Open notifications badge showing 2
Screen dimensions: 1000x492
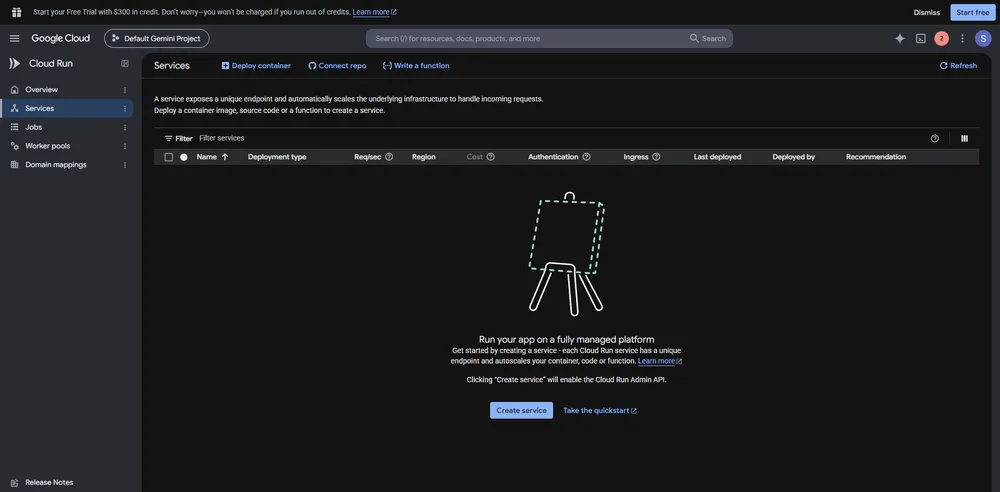coord(941,38)
